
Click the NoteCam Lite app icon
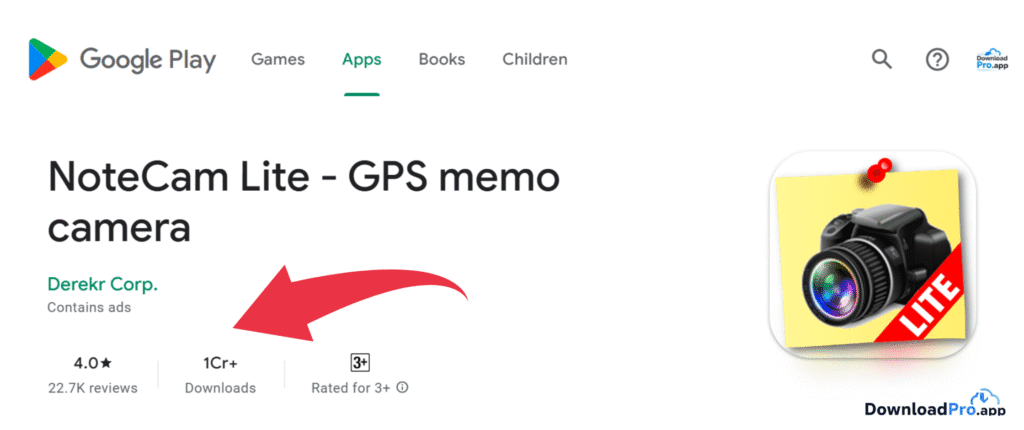pos(874,254)
